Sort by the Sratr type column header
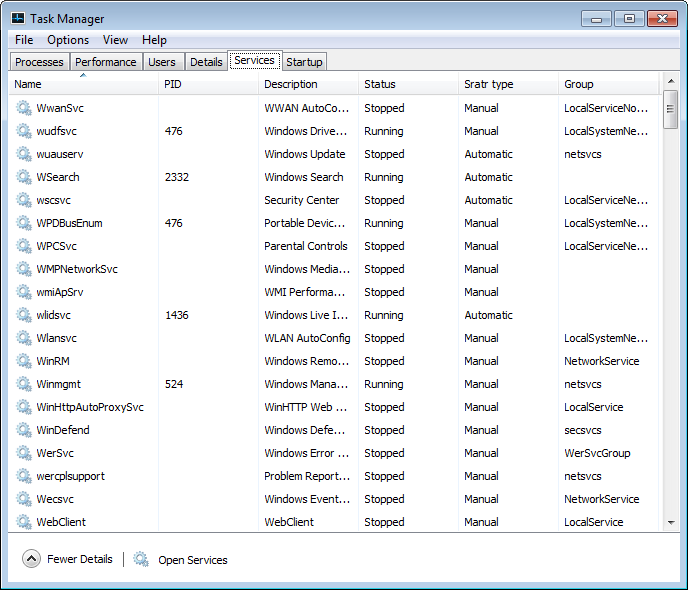Image resolution: width=688 pixels, height=590 pixels. pos(509,84)
